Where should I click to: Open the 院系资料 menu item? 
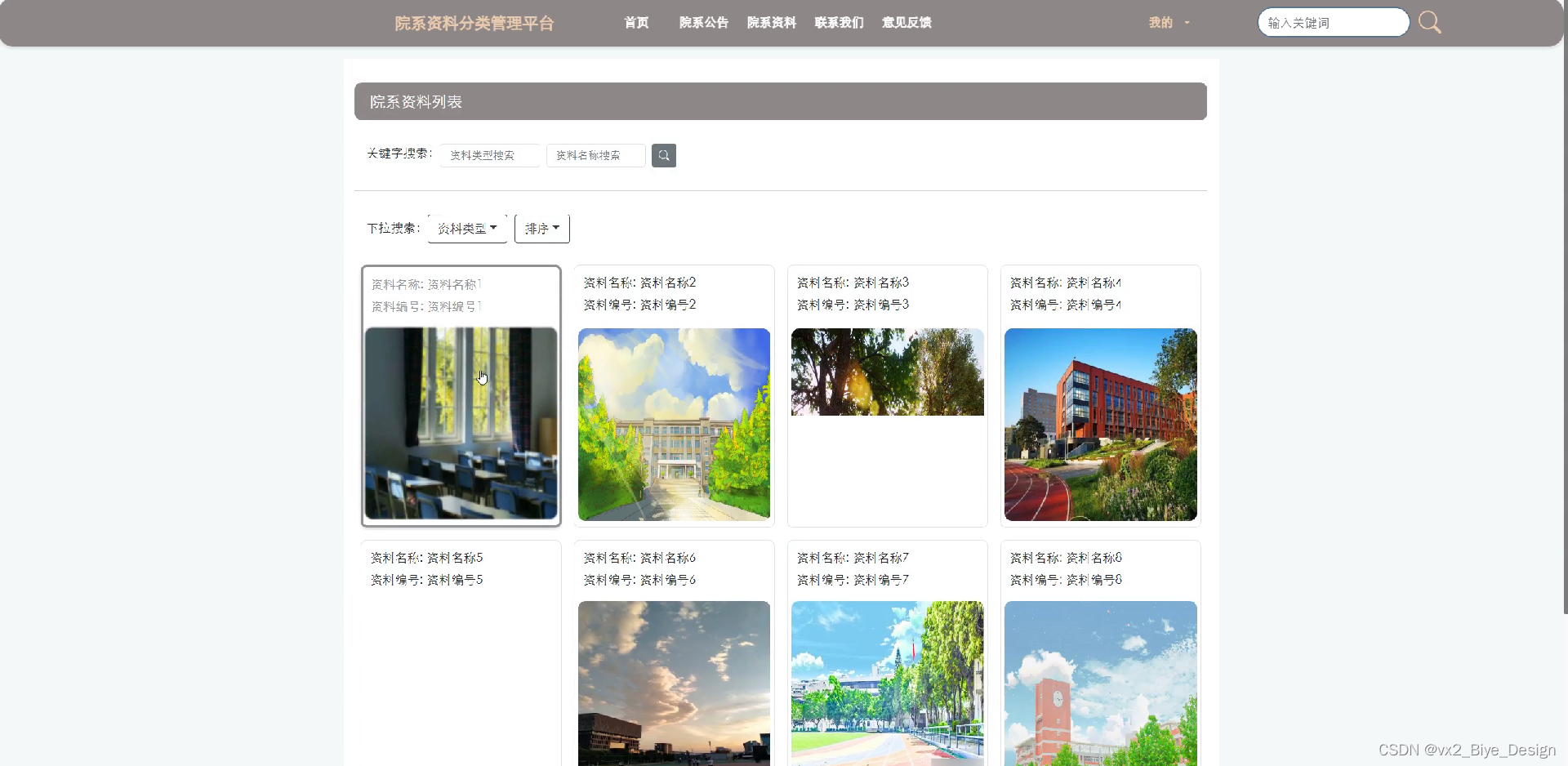772,23
